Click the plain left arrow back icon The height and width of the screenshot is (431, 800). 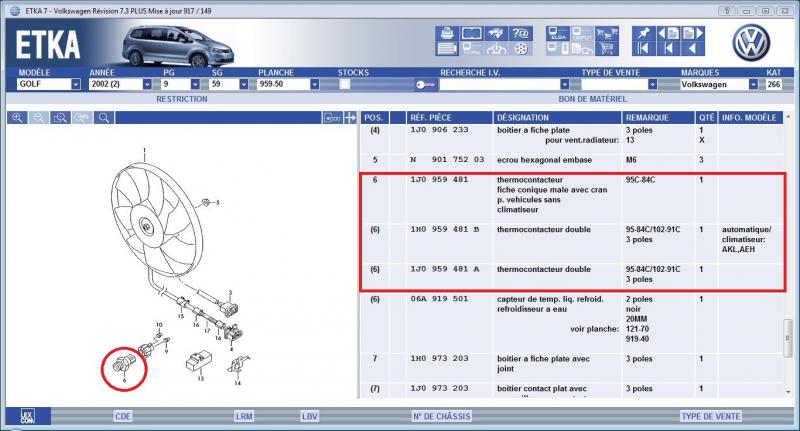[693, 49]
